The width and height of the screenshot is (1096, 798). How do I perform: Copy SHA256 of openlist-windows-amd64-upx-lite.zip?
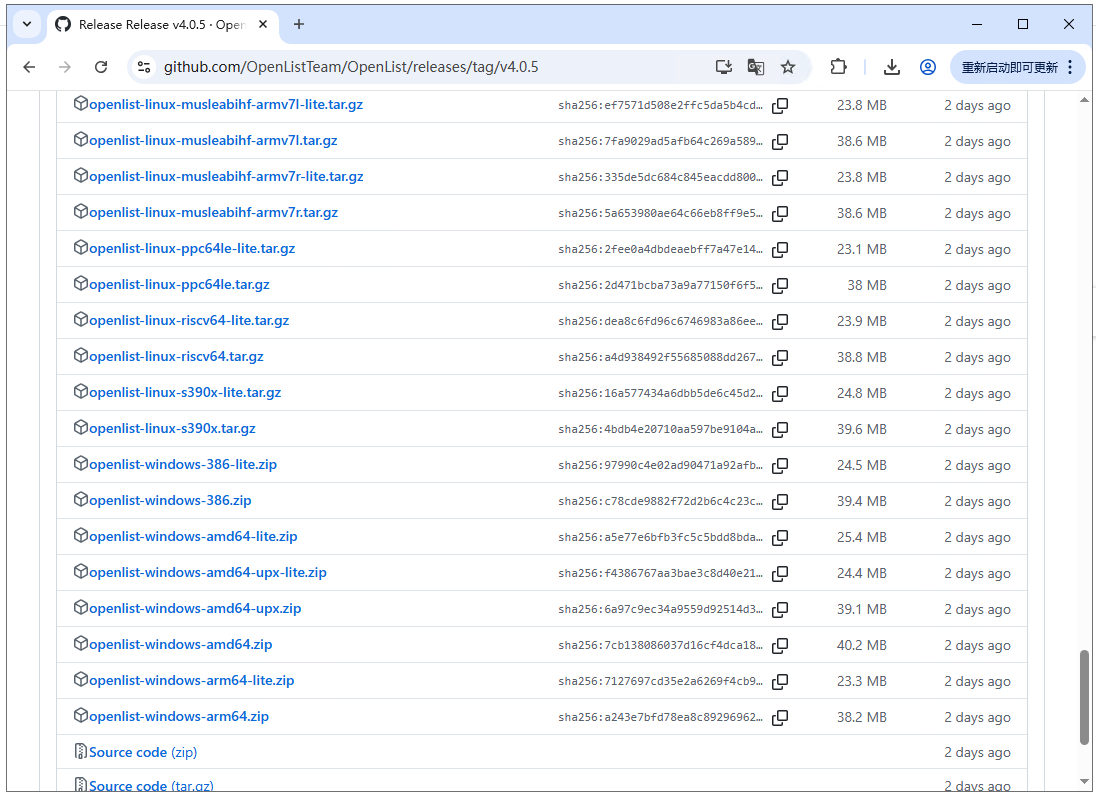point(780,573)
